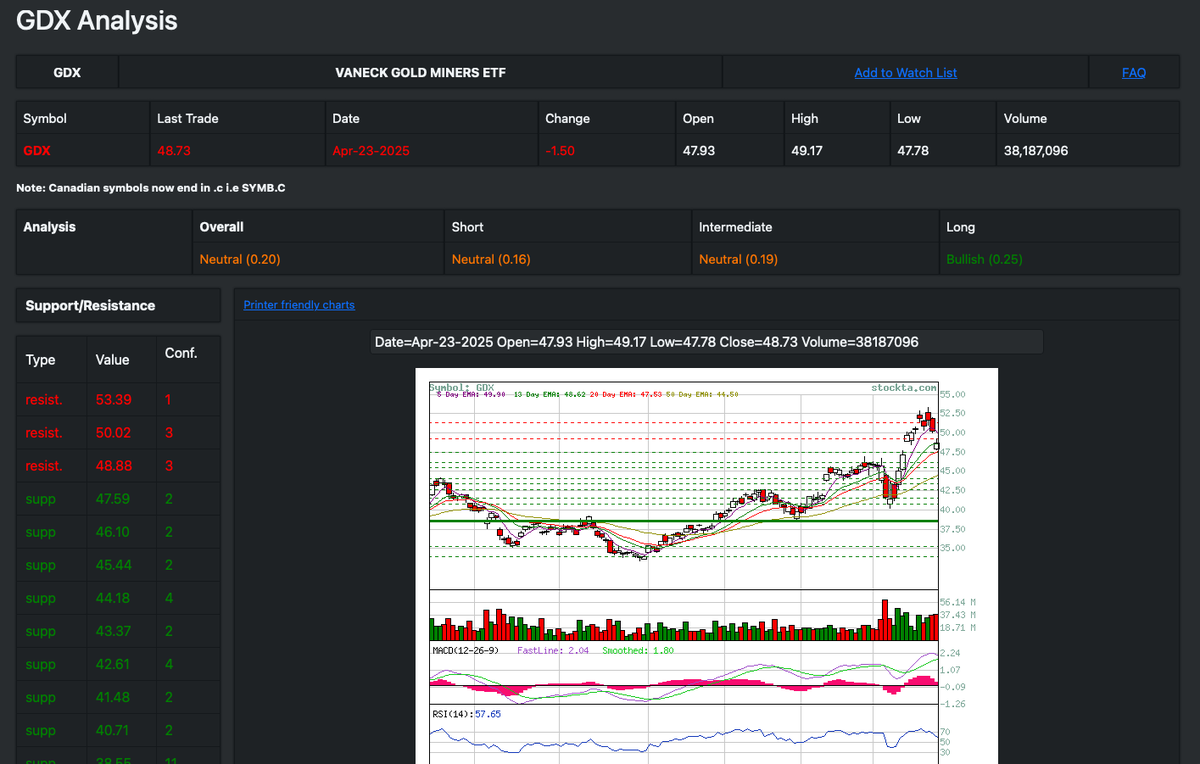Click the Overall rating Neutral (0.20)
This screenshot has height=764, width=1200.
click(240, 259)
